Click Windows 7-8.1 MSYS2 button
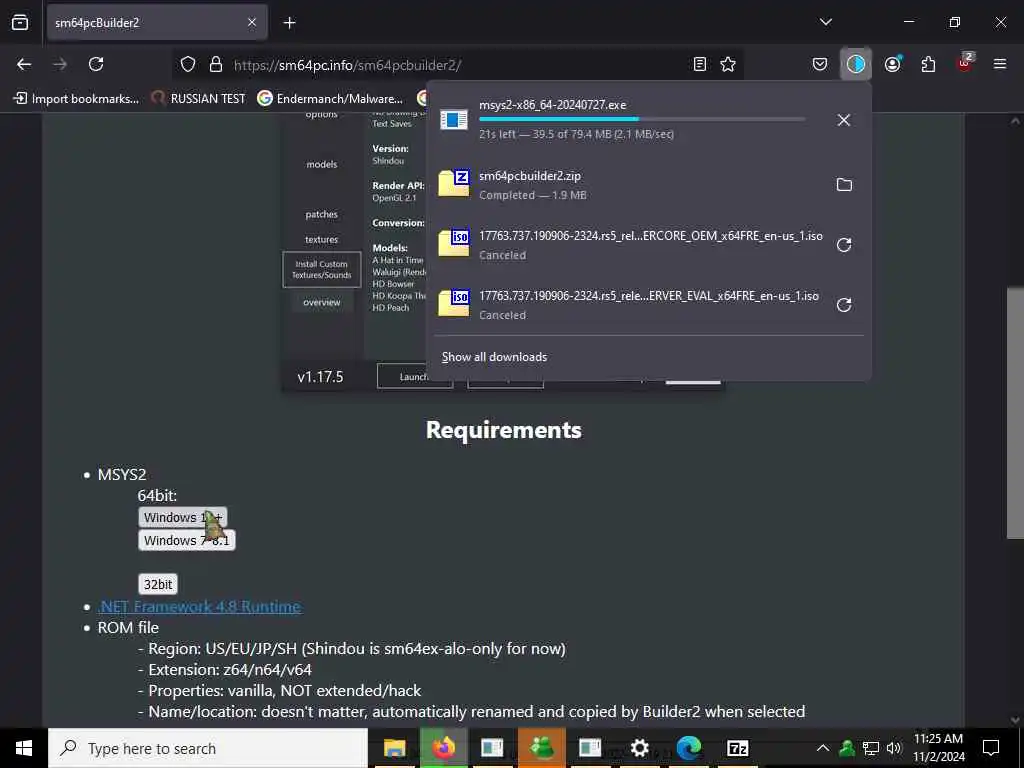This screenshot has width=1024, height=768. 187,540
